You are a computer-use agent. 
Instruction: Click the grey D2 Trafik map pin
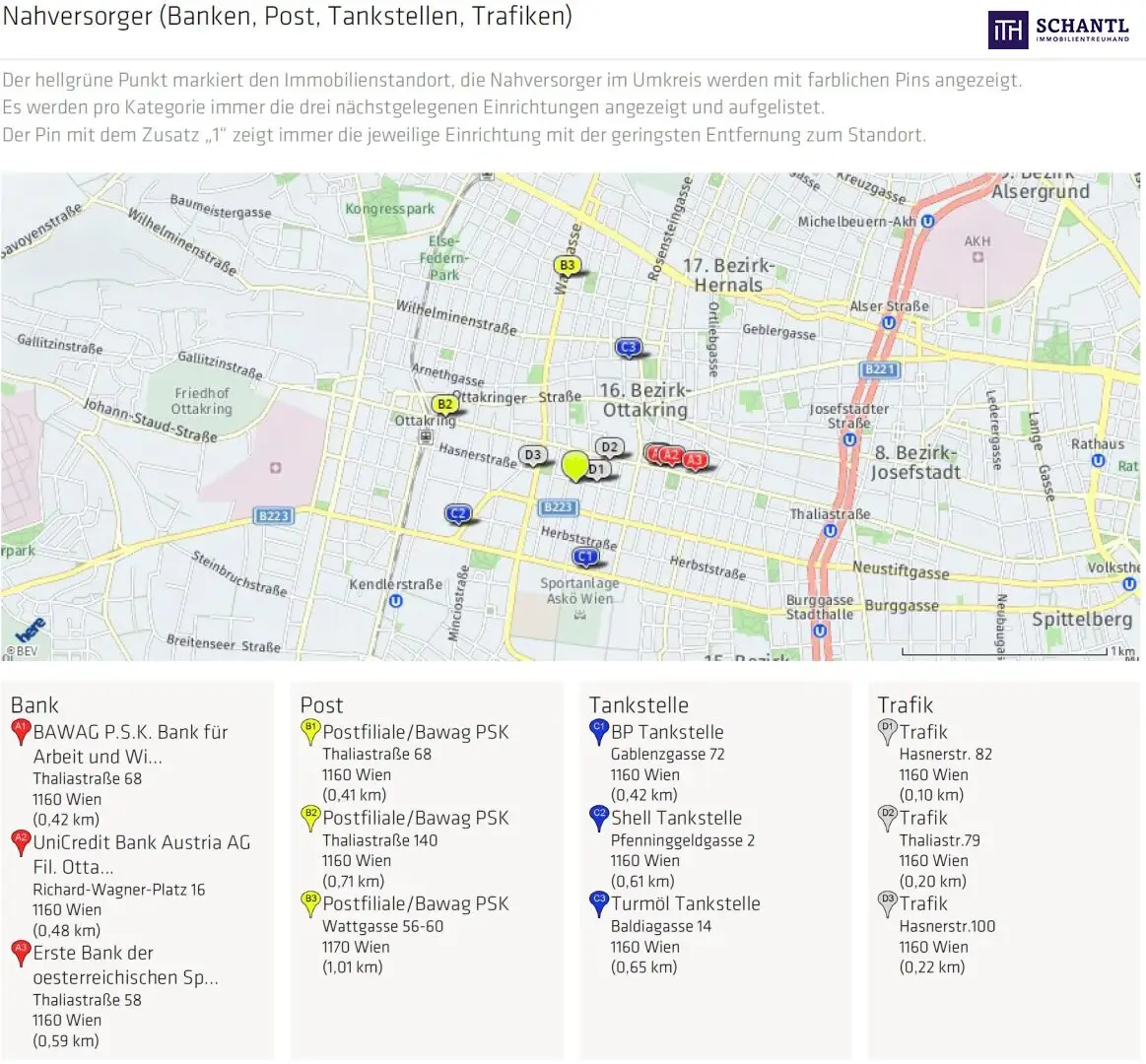tap(609, 447)
